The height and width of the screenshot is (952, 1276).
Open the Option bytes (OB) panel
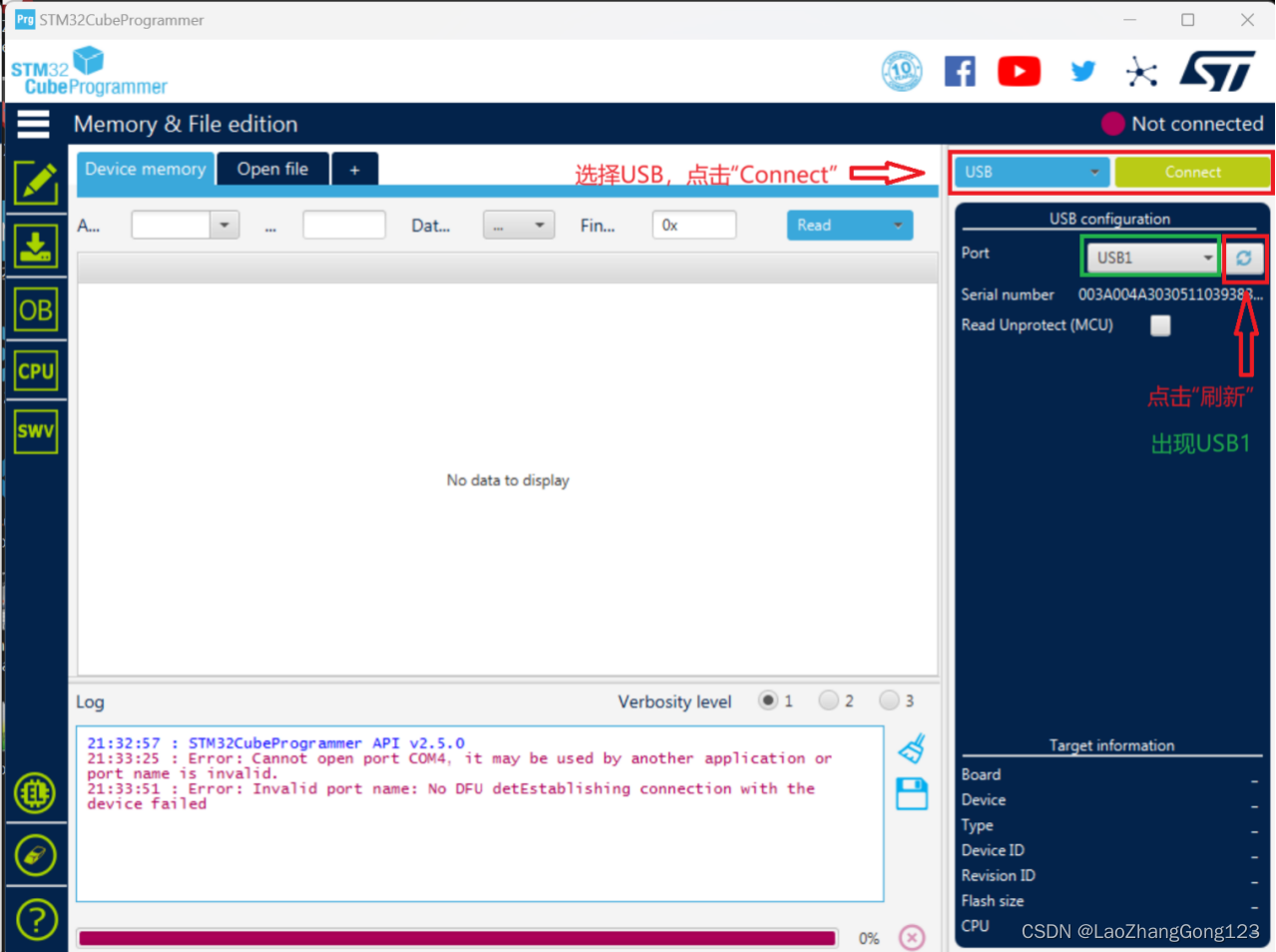pyautogui.click(x=36, y=309)
